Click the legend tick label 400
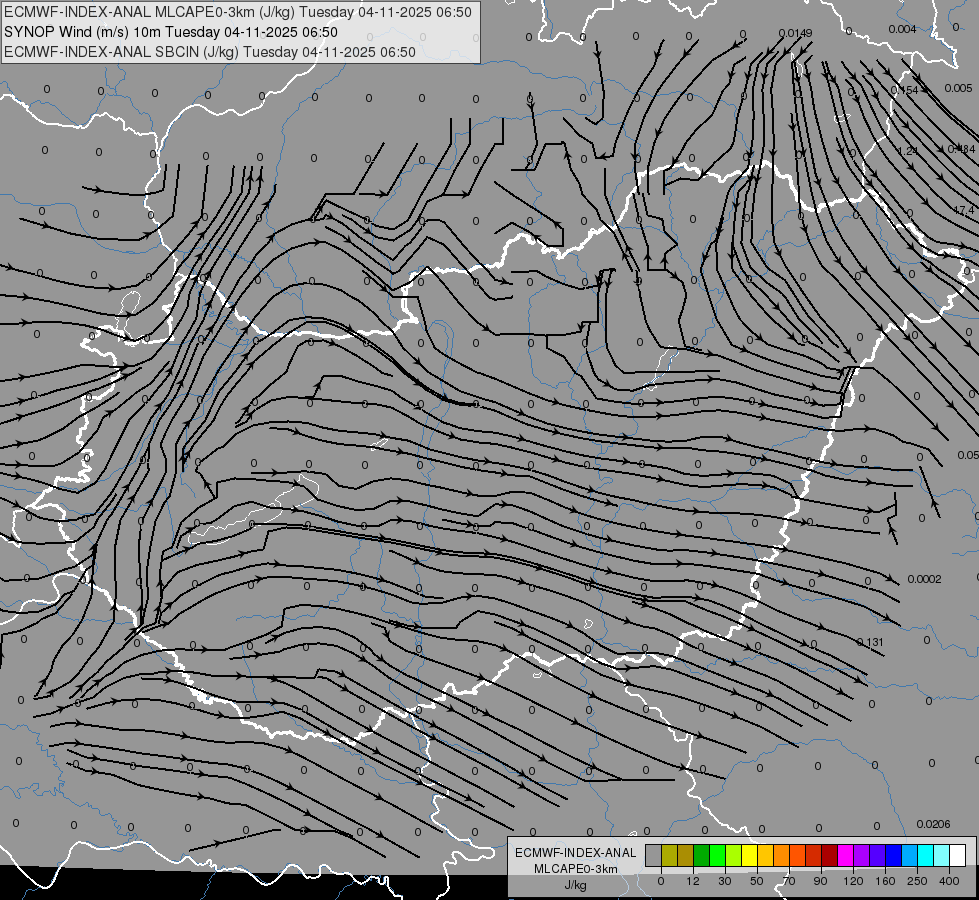This screenshot has width=979, height=900. pyautogui.click(x=949, y=881)
